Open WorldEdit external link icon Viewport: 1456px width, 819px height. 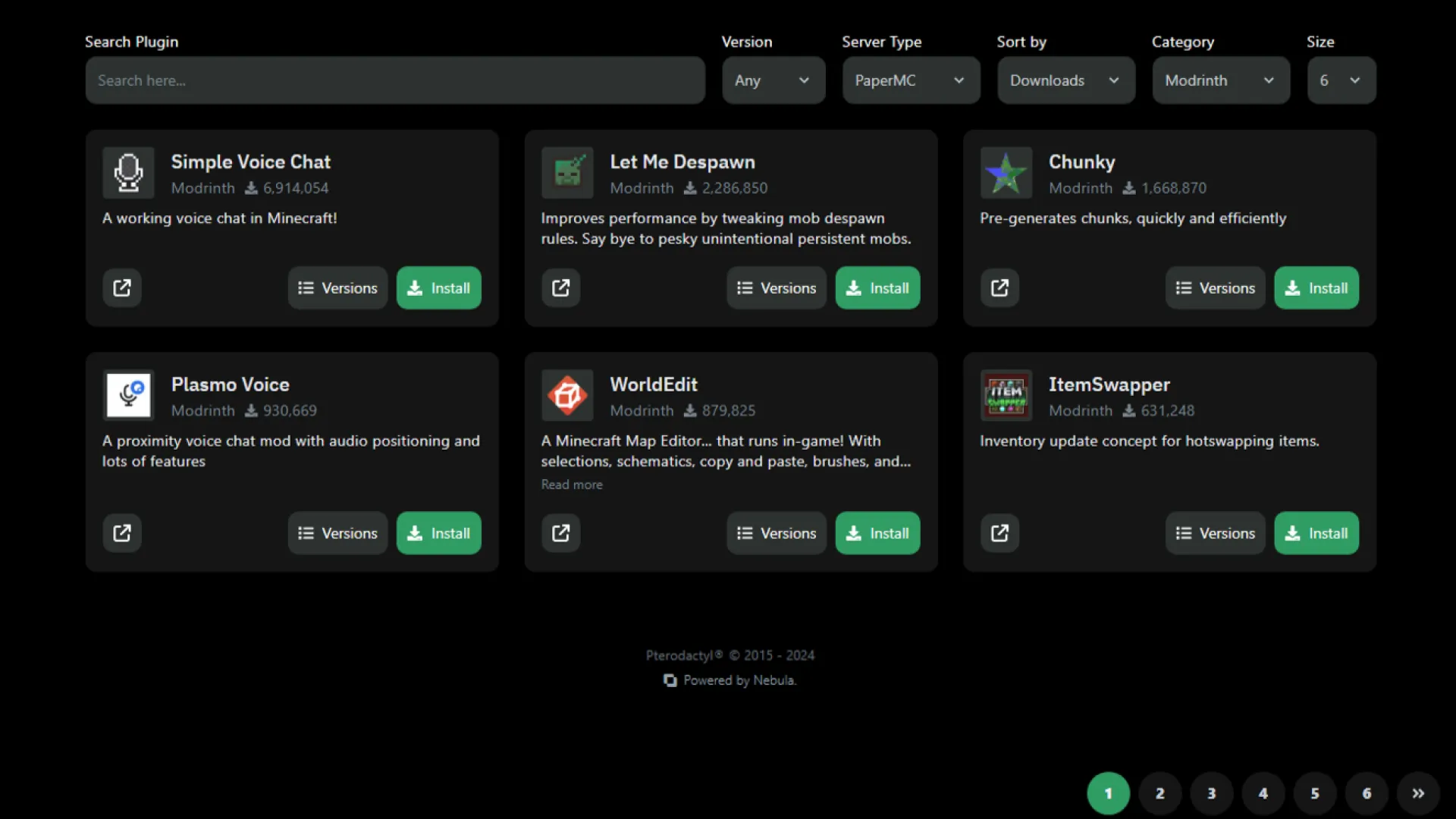point(560,533)
